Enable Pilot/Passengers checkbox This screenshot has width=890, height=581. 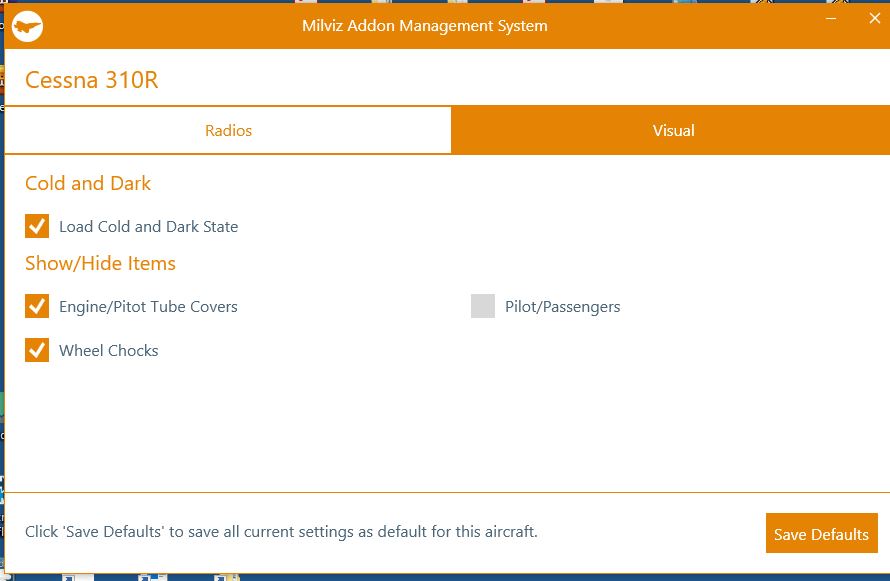482,306
